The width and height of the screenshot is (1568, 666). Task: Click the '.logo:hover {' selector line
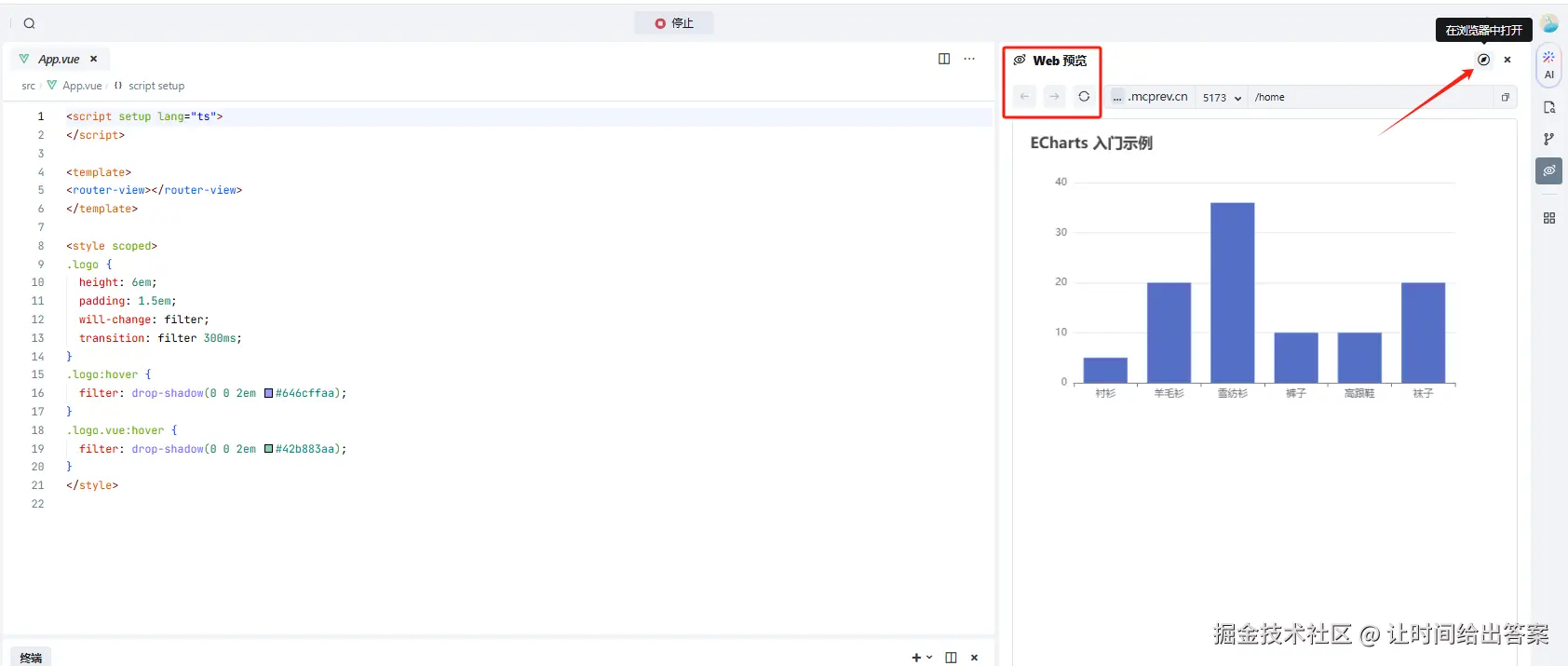[108, 374]
